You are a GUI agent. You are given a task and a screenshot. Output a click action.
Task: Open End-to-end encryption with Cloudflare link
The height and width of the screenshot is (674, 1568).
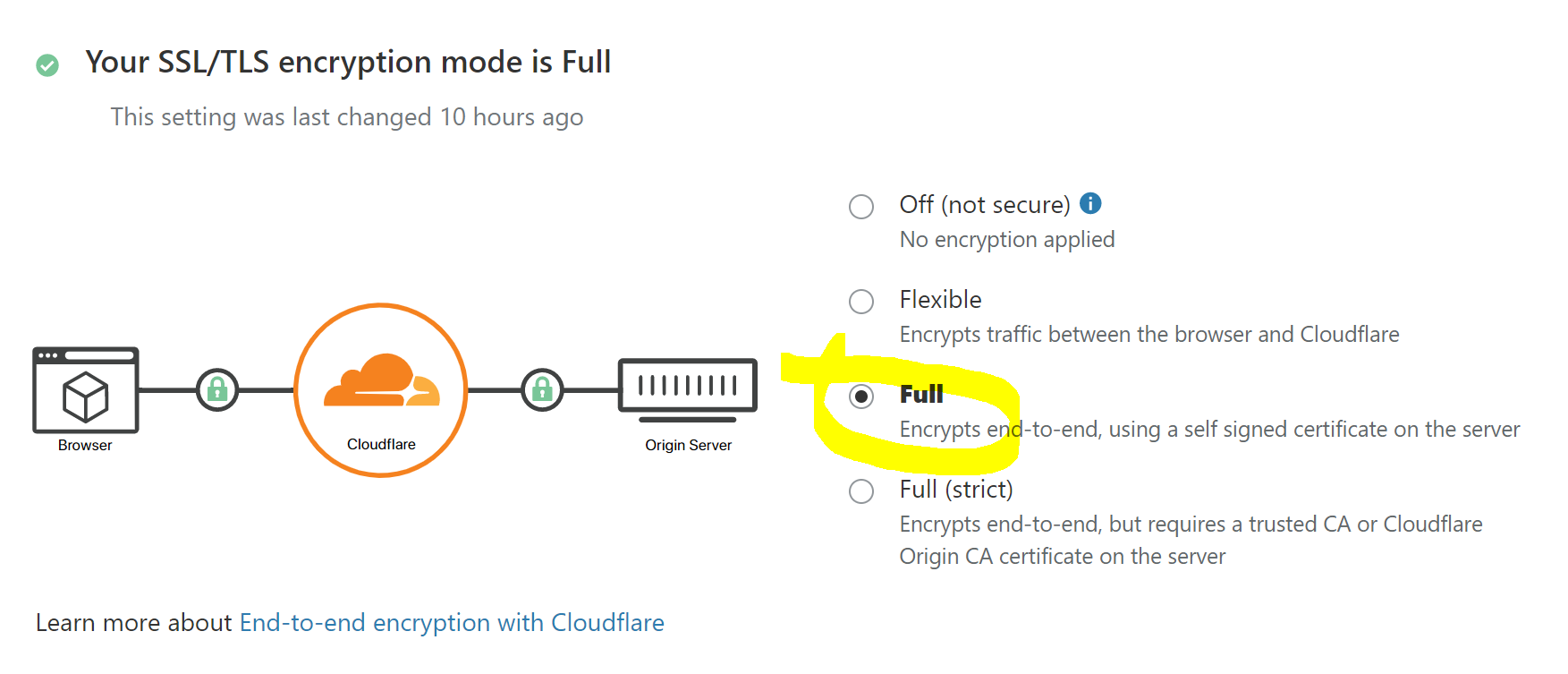coord(452,623)
